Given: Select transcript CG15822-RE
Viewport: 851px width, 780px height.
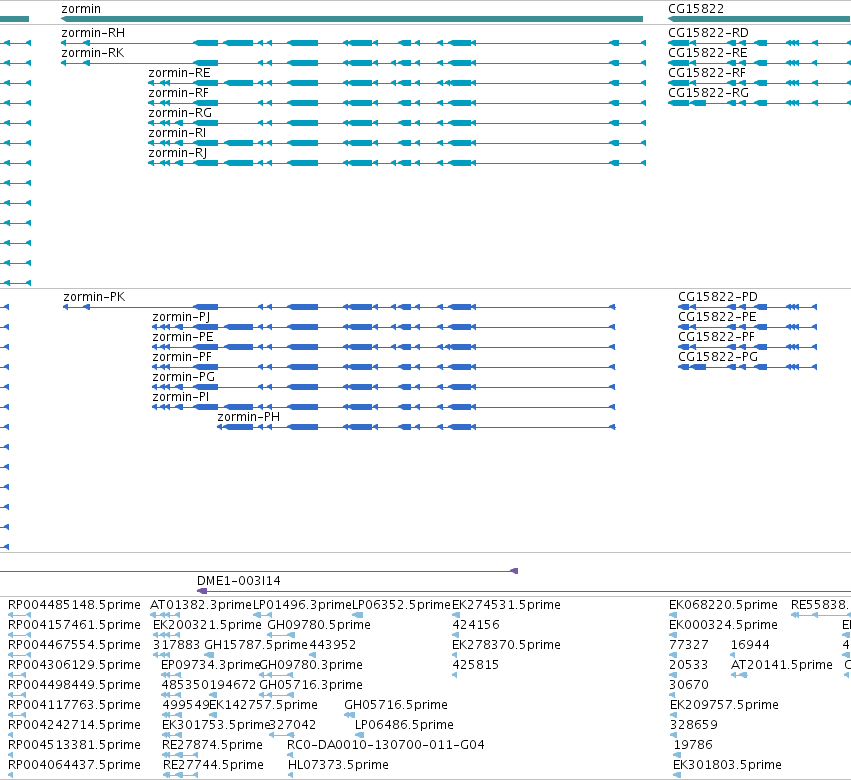Looking at the screenshot, I should 759,63.
